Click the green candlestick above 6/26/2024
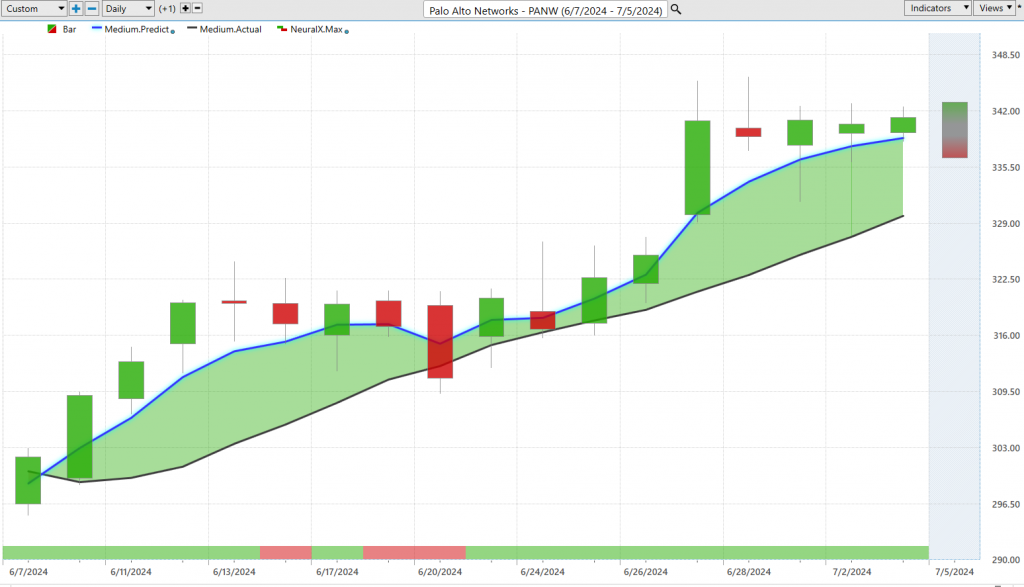 (646, 269)
